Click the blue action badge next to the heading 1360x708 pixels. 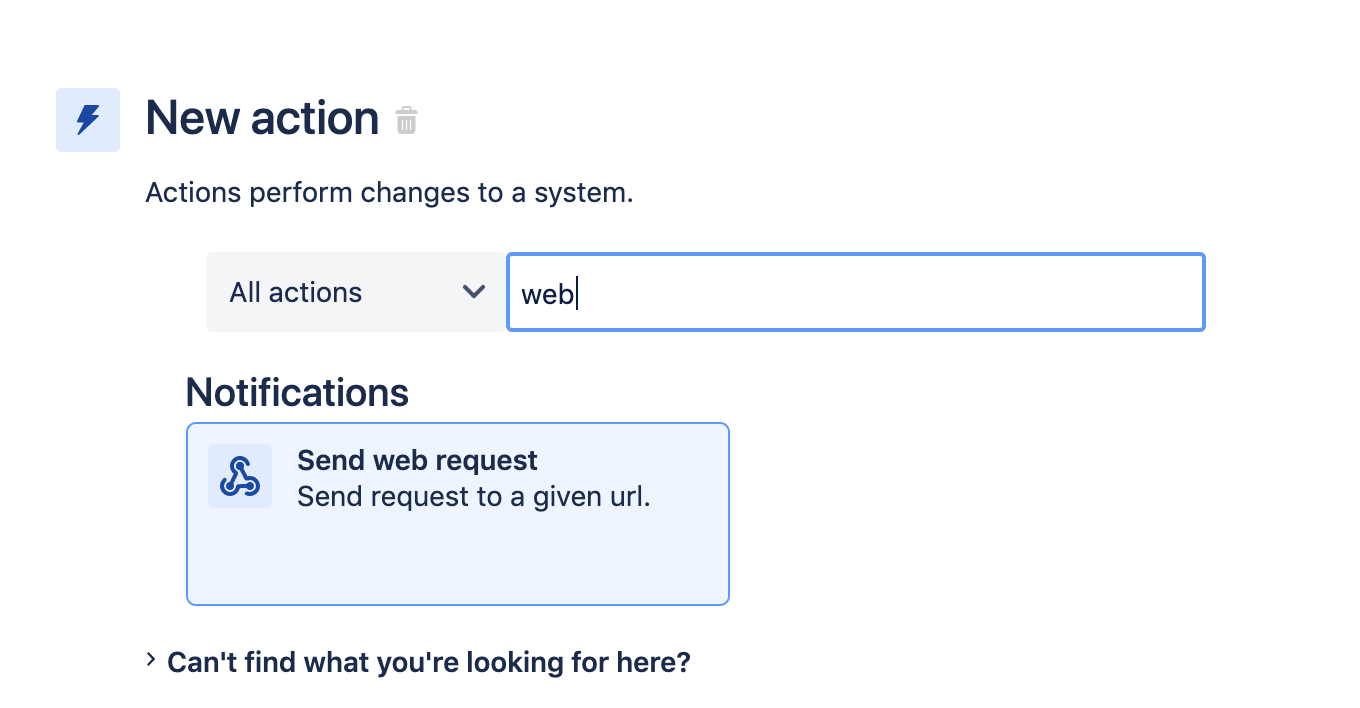(87, 119)
